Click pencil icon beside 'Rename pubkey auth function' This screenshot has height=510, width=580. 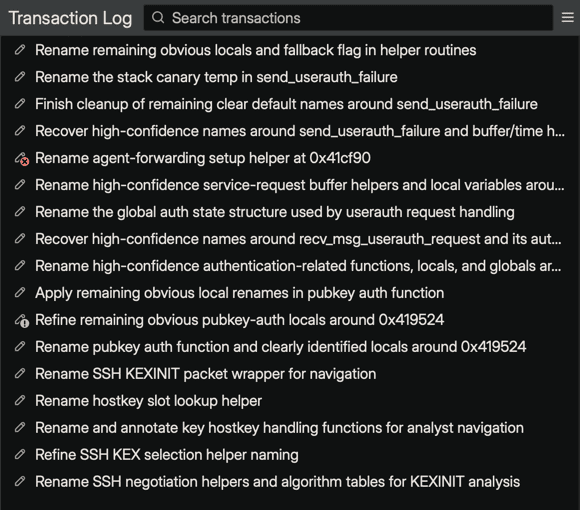point(20,347)
